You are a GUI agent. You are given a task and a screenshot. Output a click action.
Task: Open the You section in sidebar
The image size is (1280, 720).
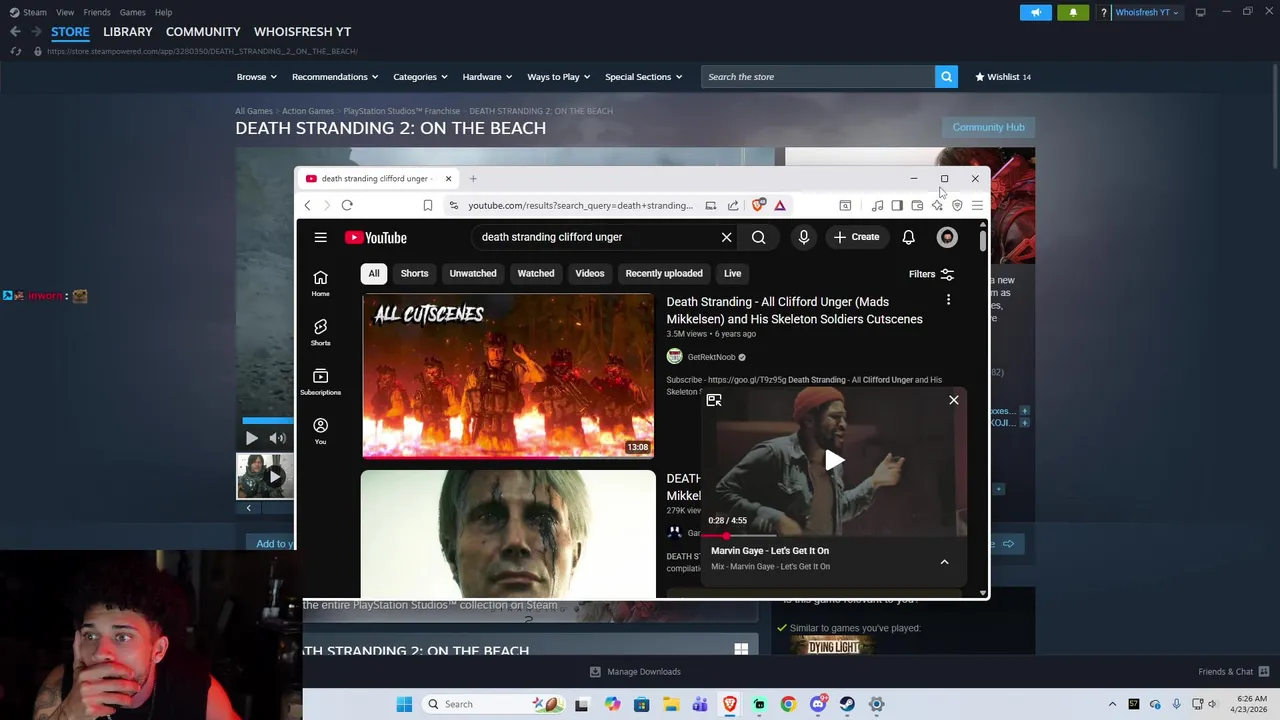(320, 430)
